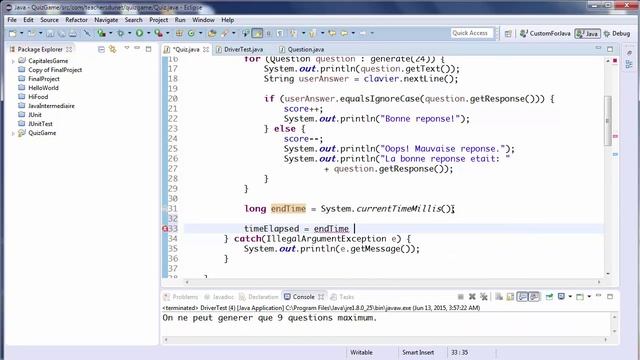
Task: Toggle Block Selection Mode toolbar button
Action: tap(269, 33)
